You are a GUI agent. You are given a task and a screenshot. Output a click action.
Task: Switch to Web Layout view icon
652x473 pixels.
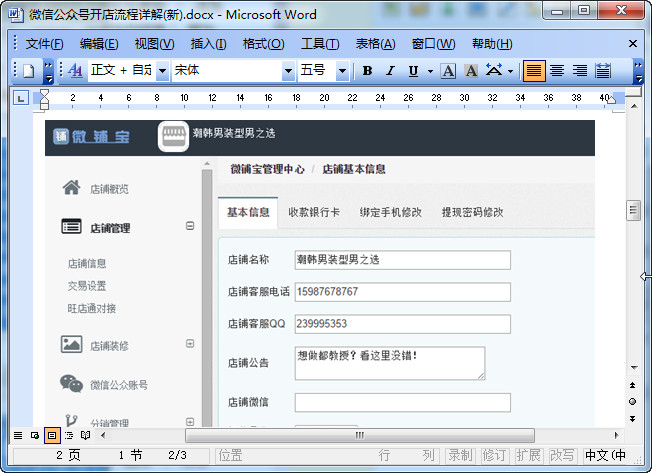35,436
